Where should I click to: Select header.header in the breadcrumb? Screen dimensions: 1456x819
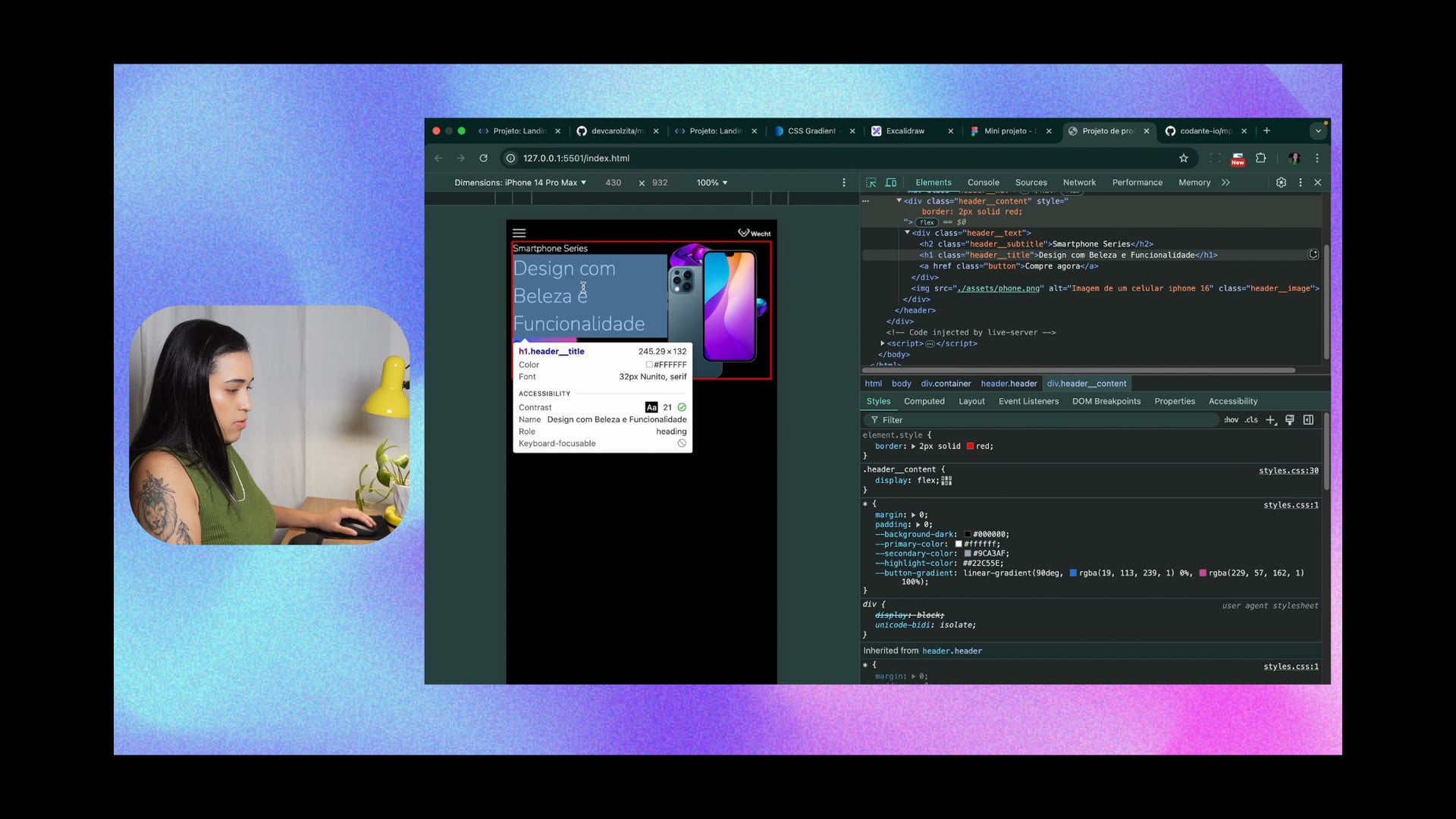1008,384
